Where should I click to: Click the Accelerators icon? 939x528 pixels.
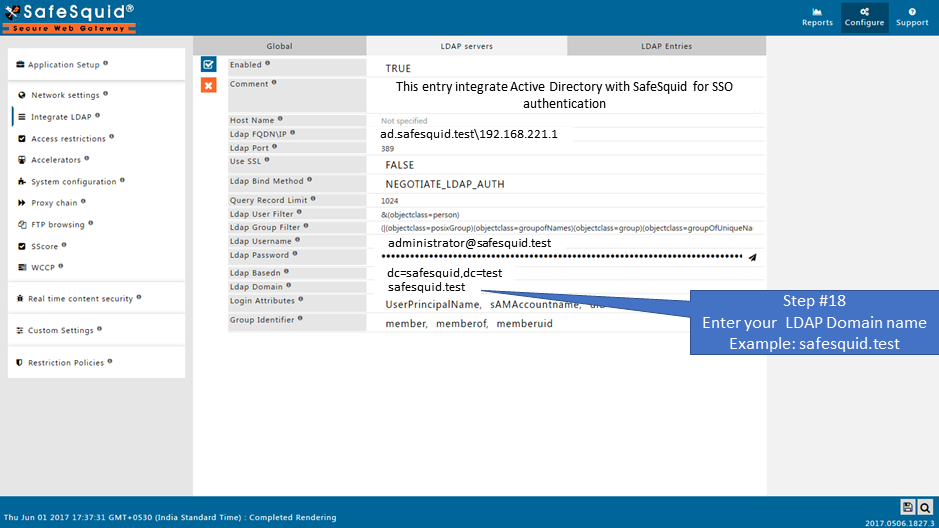[x=22, y=160]
